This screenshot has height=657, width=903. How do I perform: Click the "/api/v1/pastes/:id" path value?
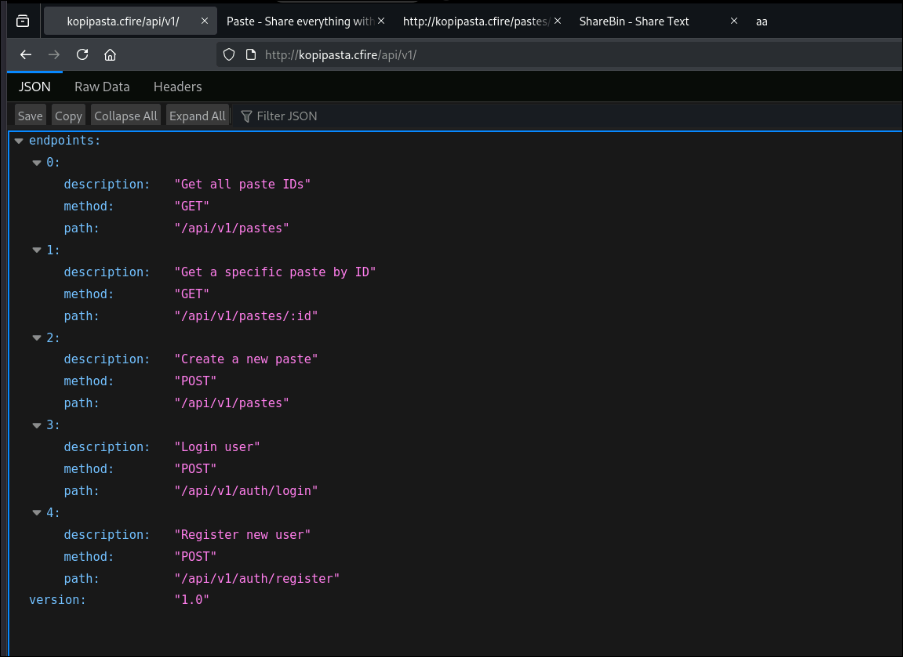pos(246,316)
